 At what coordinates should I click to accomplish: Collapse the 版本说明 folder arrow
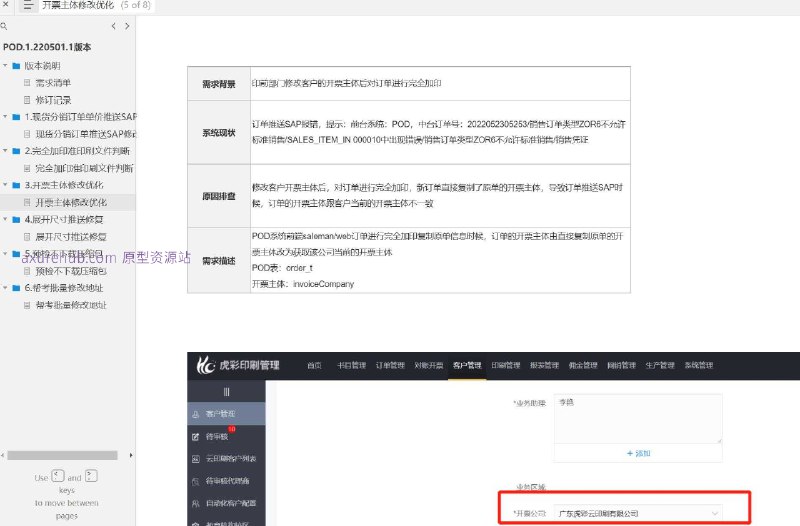(5, 65)
